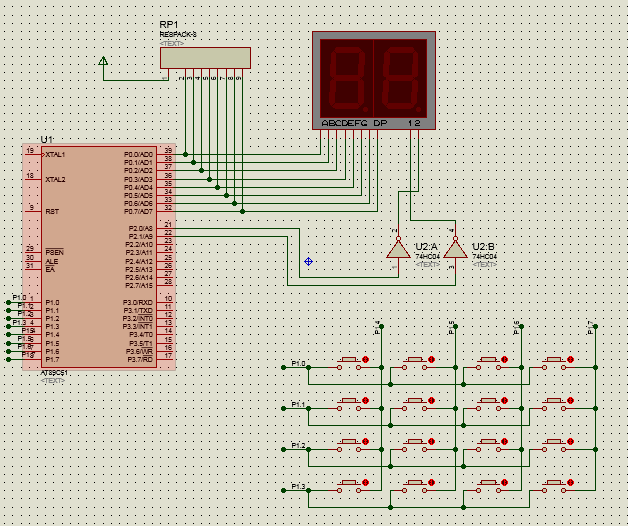Click the P3.7/RD pin label
The image size is (628, 526).
click(140, 359)
